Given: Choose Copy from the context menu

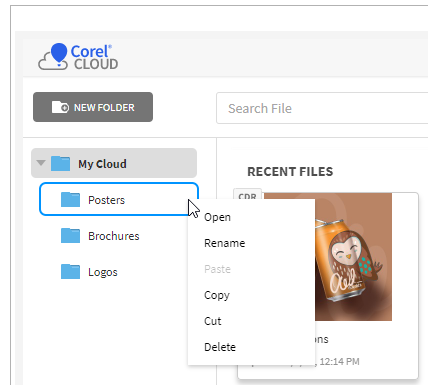Looking at the screenshot, I should [217, 295].
